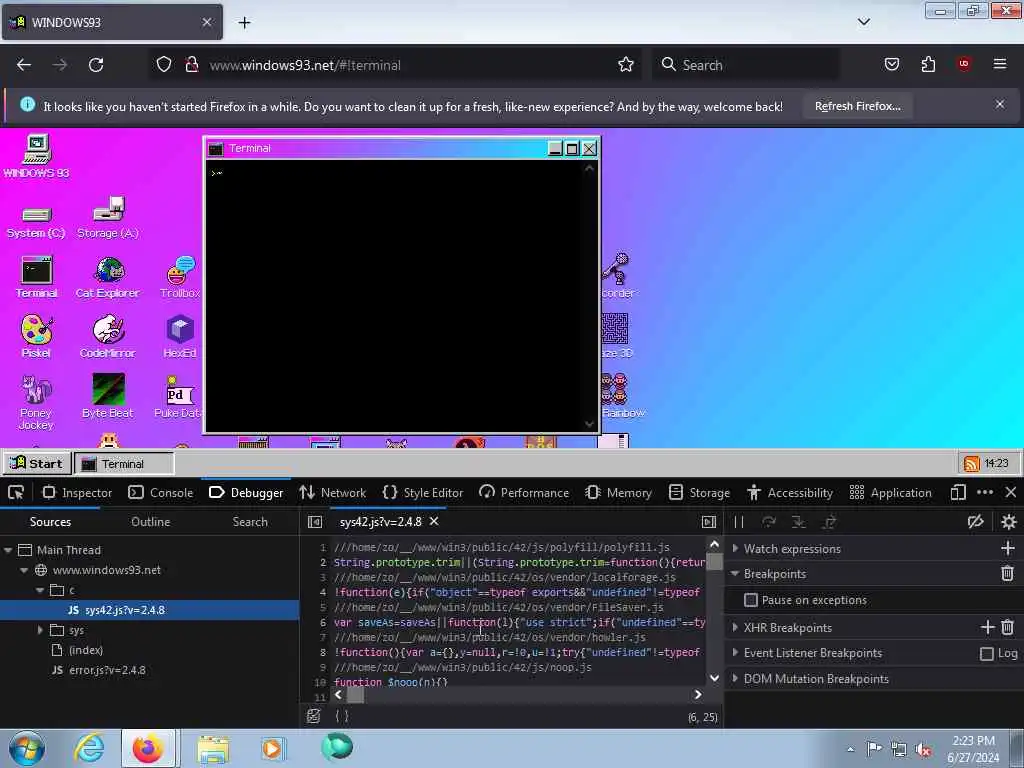1024x768 pixels.
Task: Deactivate all breakpoints icon
Action: tap(976, 522)
